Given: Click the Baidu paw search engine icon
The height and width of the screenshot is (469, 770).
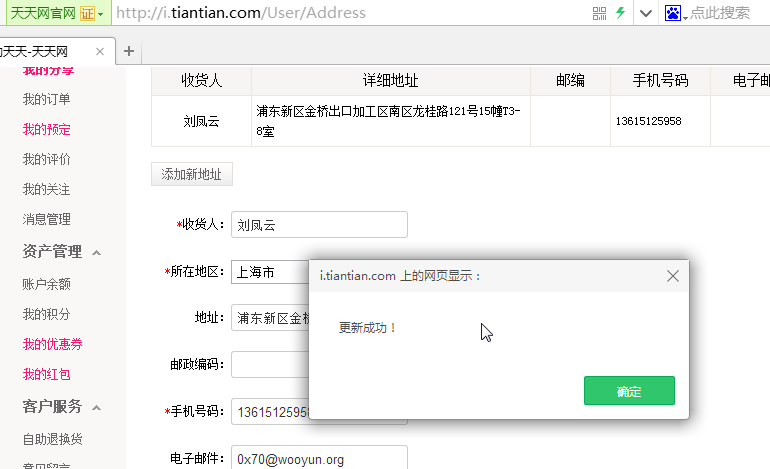Looking at the screenshot, I should (x=673, y=13).
